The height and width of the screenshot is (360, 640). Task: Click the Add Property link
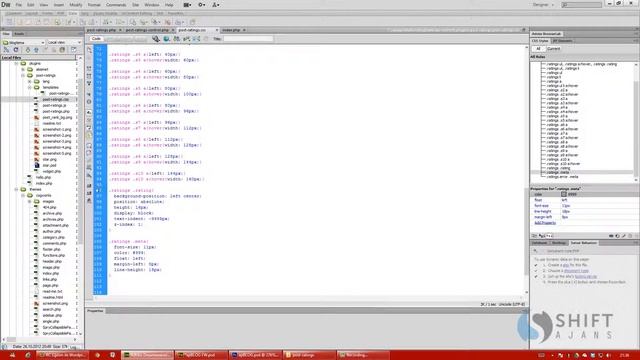545,223
